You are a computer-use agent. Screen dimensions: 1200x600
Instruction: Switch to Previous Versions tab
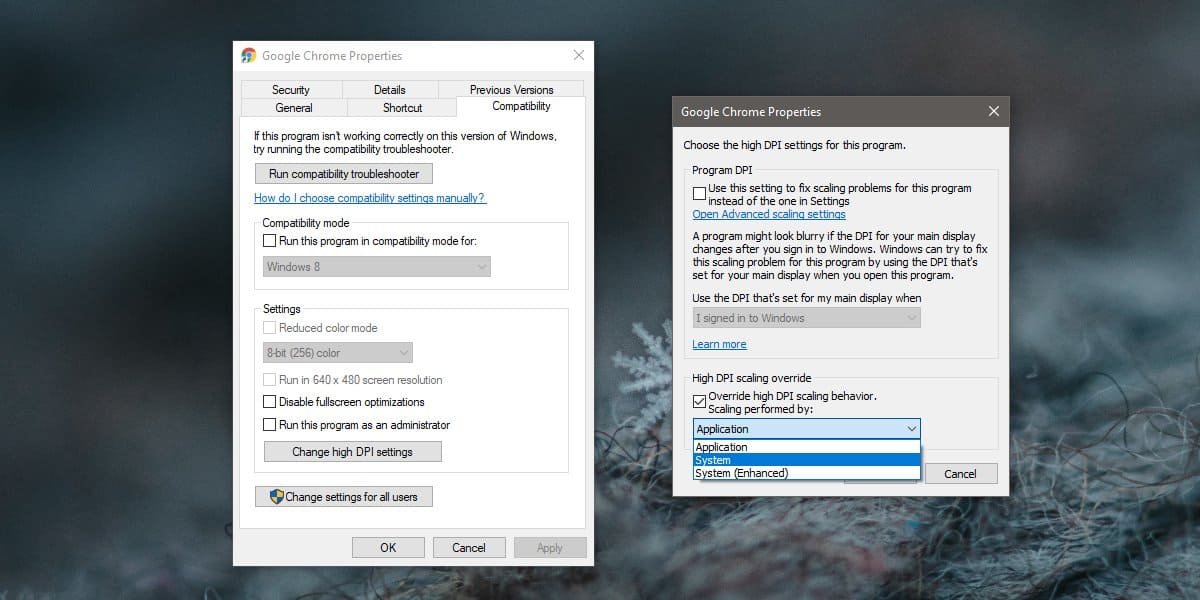pos(511,90)
